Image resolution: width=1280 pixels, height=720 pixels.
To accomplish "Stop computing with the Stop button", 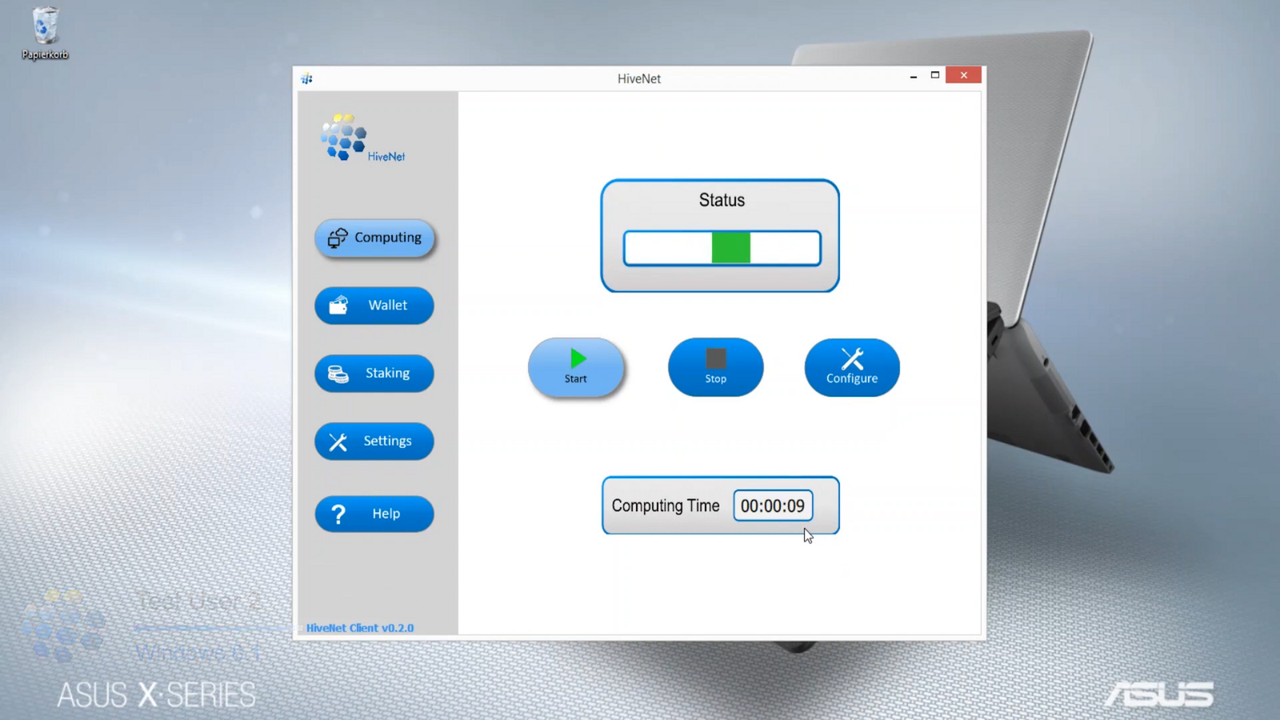I will click(716, 367).
